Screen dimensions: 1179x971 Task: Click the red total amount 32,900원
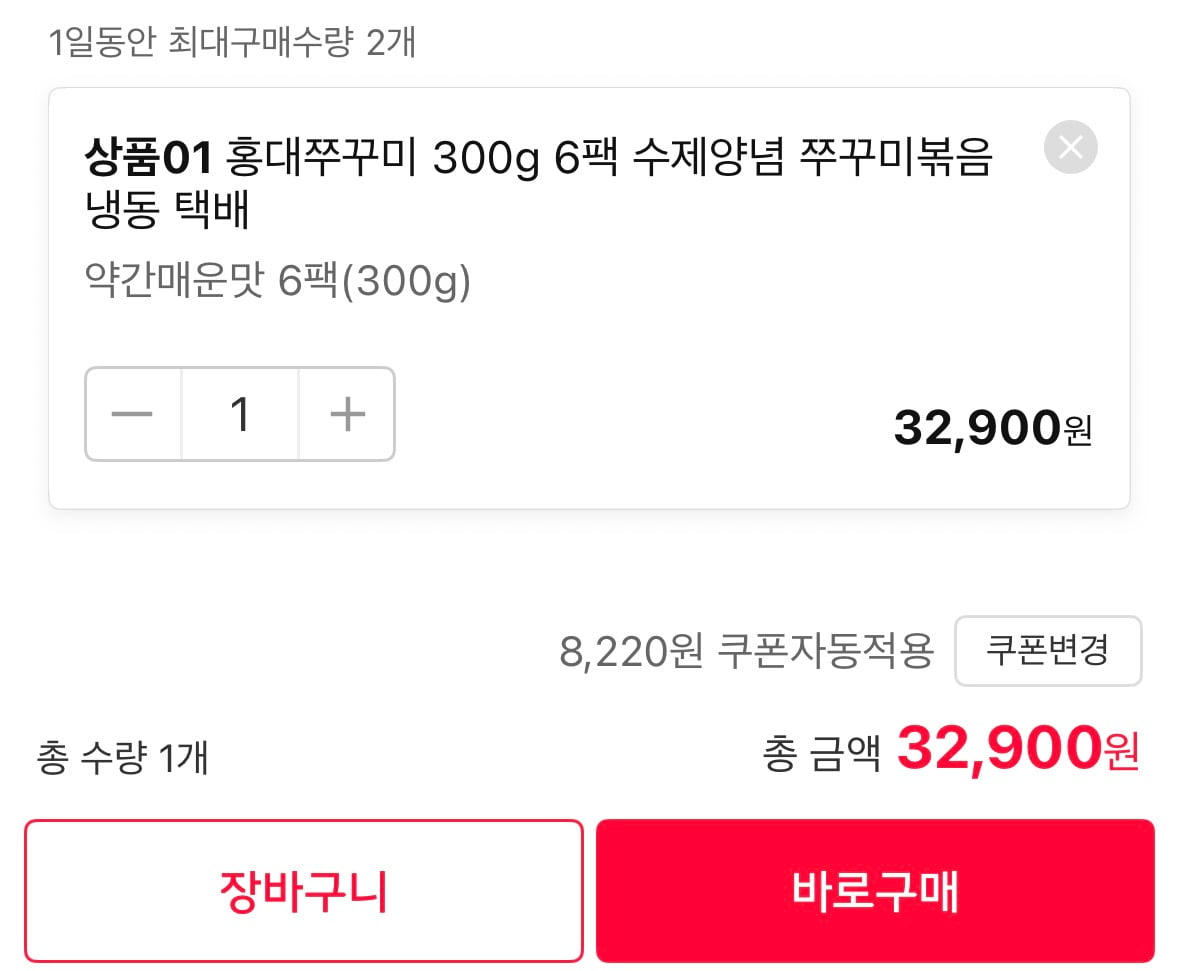tap(1018, 748)
